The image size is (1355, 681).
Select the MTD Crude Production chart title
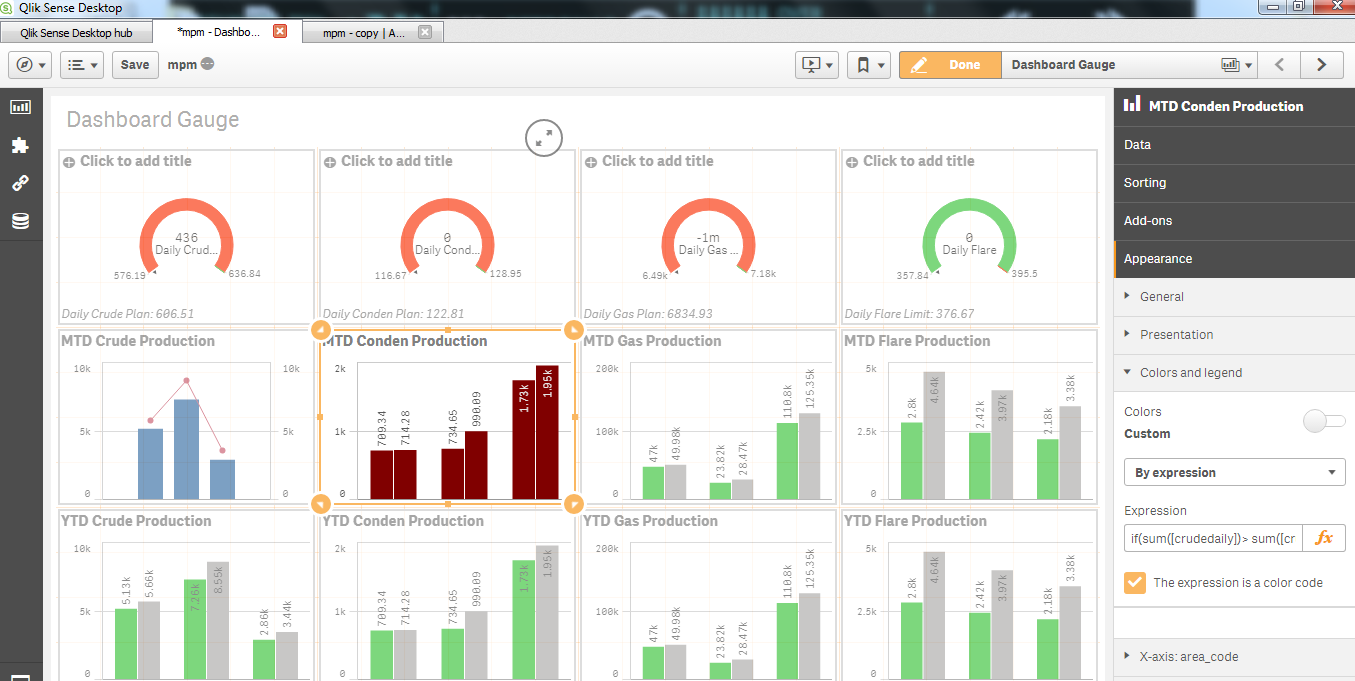tap(138, 341)
